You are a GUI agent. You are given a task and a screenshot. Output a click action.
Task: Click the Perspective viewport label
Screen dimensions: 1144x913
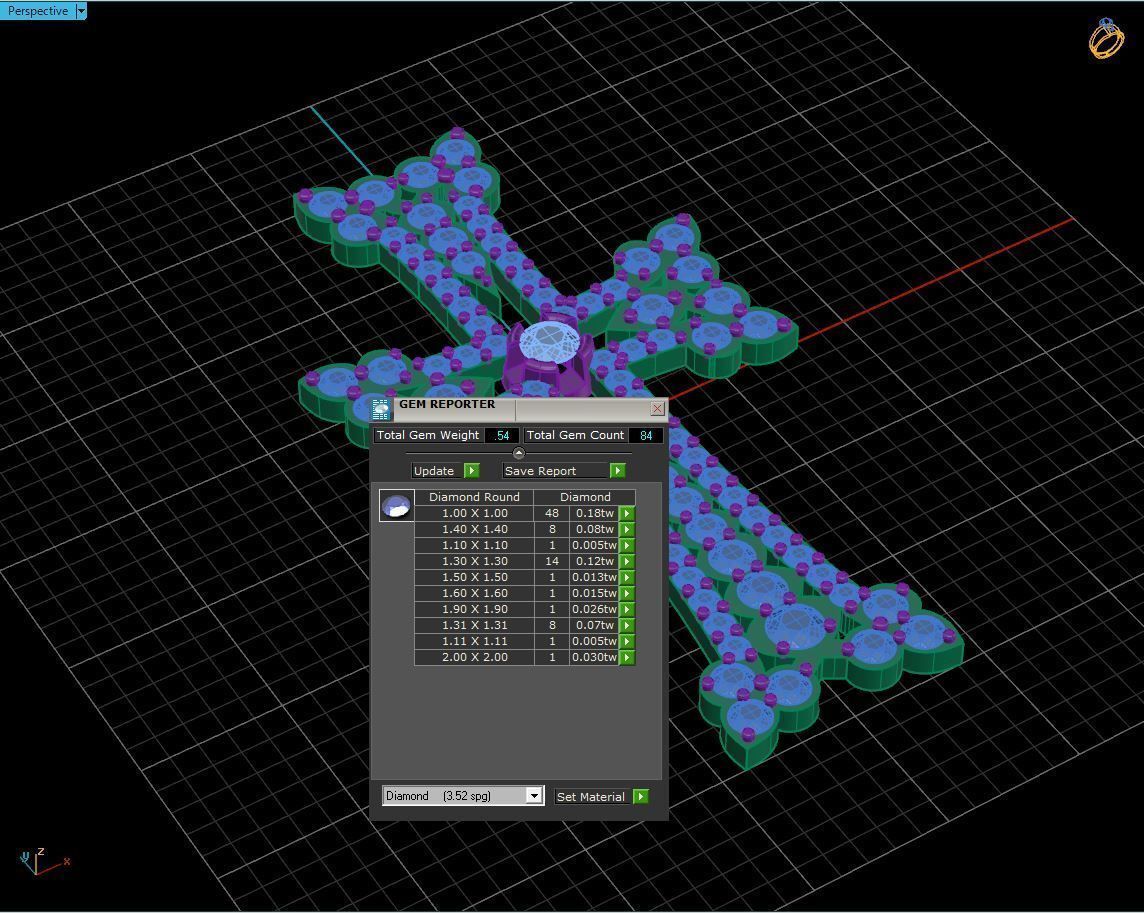37,11
